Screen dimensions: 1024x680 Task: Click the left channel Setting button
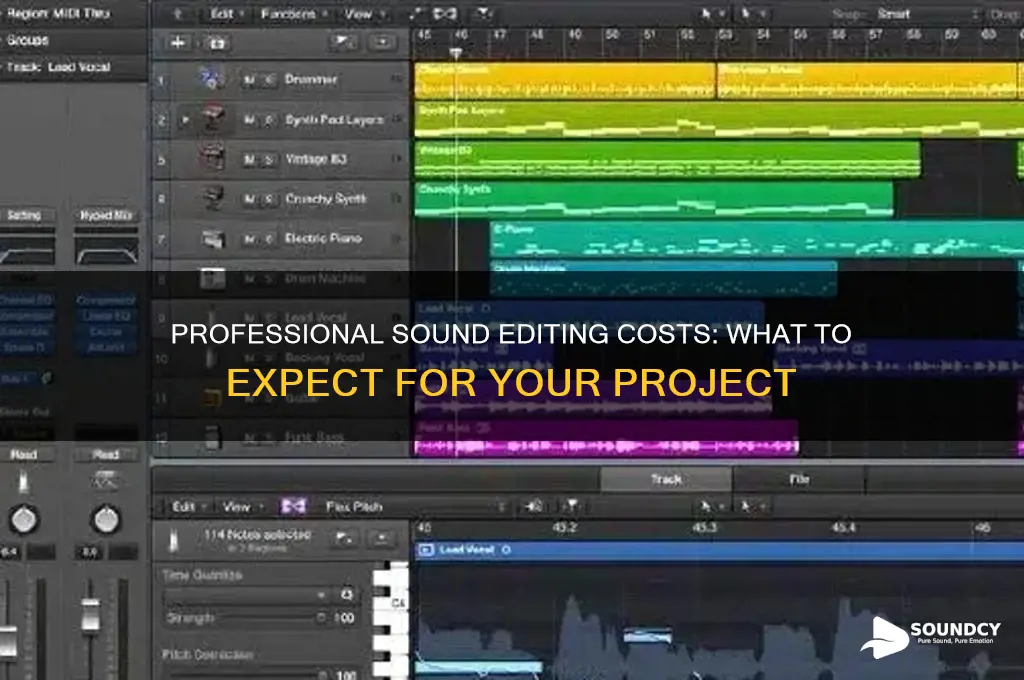[x=24, y=215]
